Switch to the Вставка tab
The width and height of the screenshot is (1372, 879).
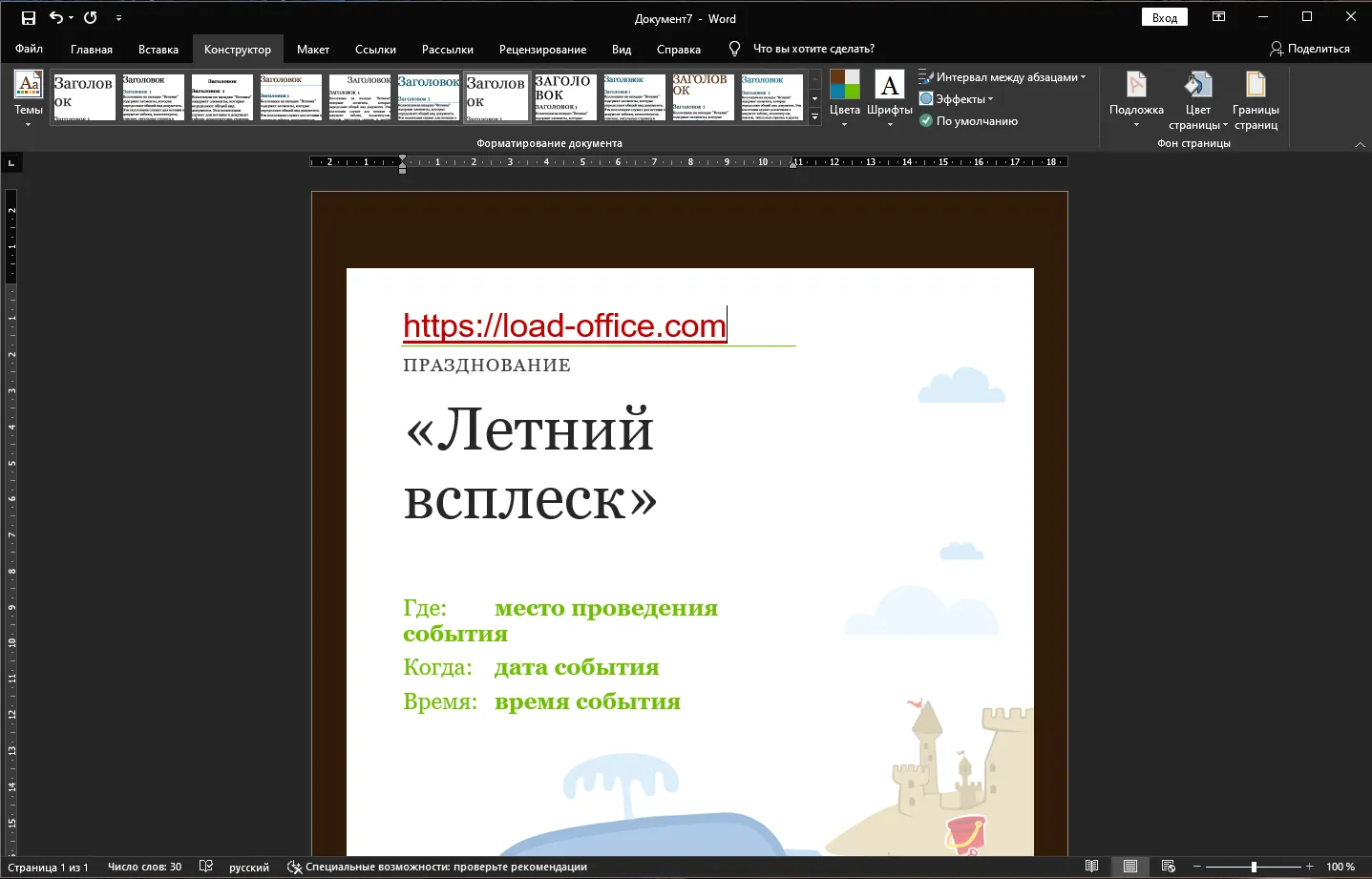tap(158, 49)
